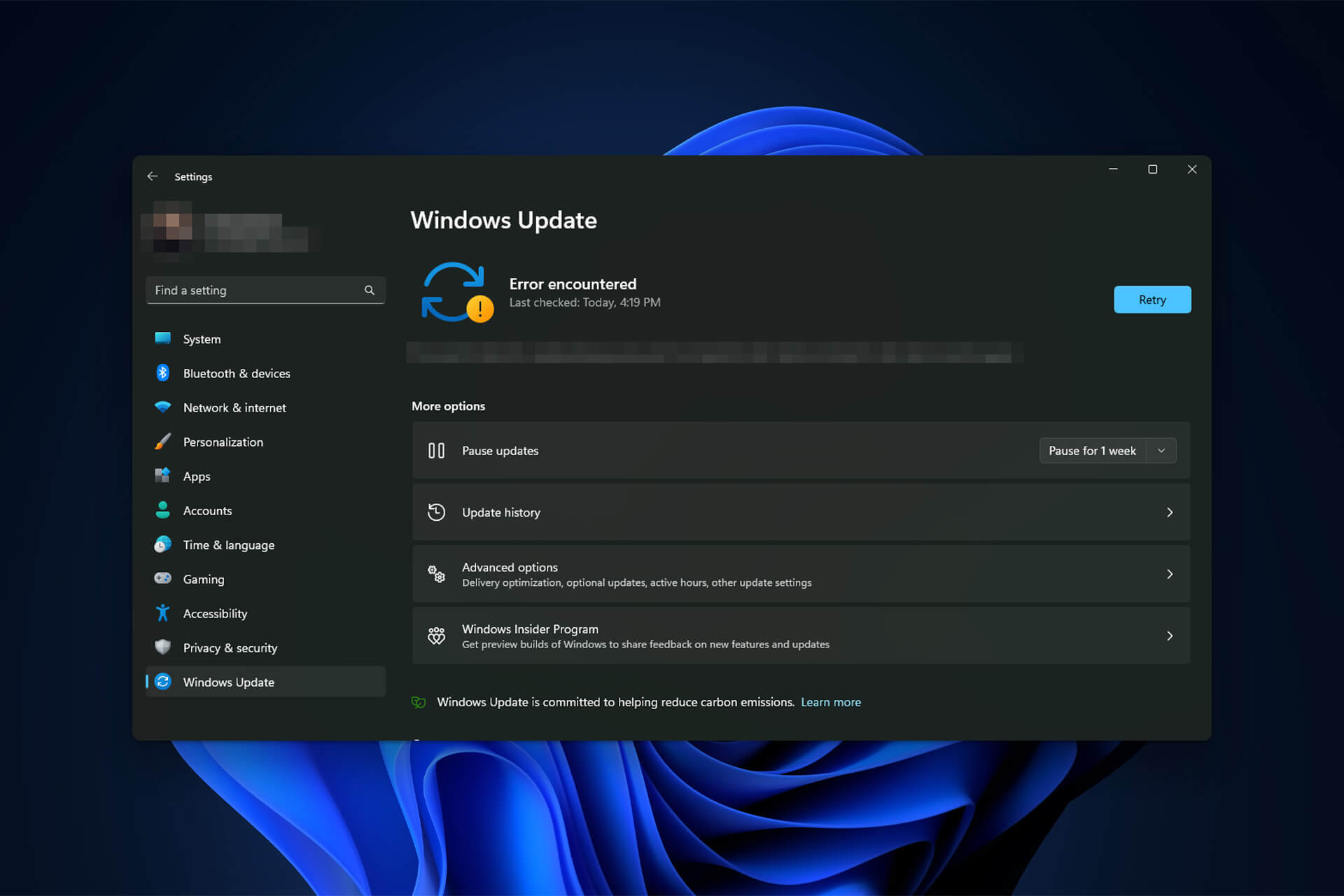The image size is (1344, 896).
Task: Click the Advanced options gears icon
Action: point(436,574)
